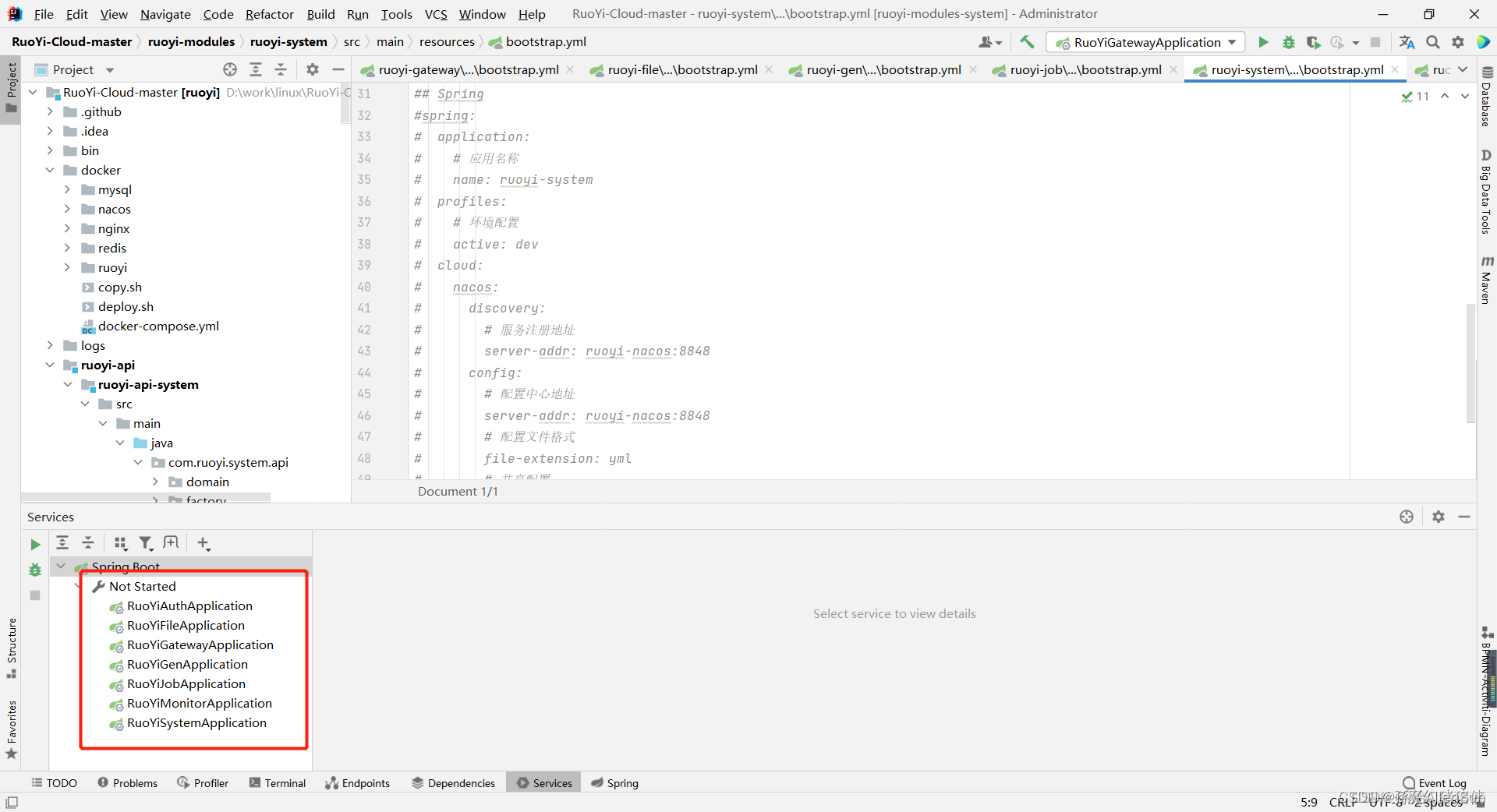Go to next highlighted problem arrow
This screenshot has width=1497, height=812.
tap(1465, 96)
